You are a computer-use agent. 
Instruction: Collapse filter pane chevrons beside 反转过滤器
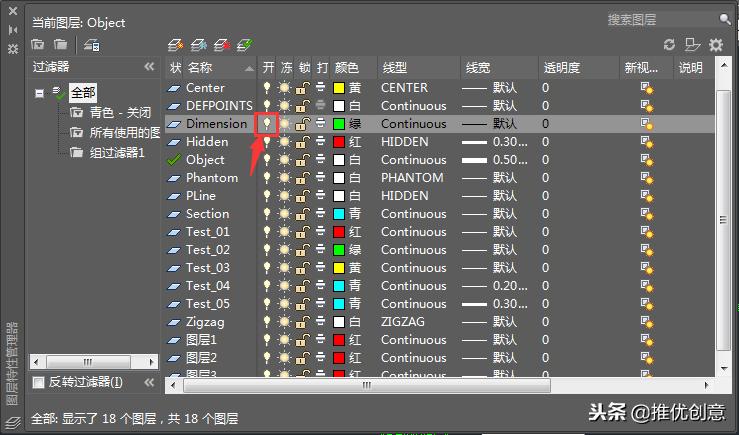pyautogui.click(x=149, y=382)
